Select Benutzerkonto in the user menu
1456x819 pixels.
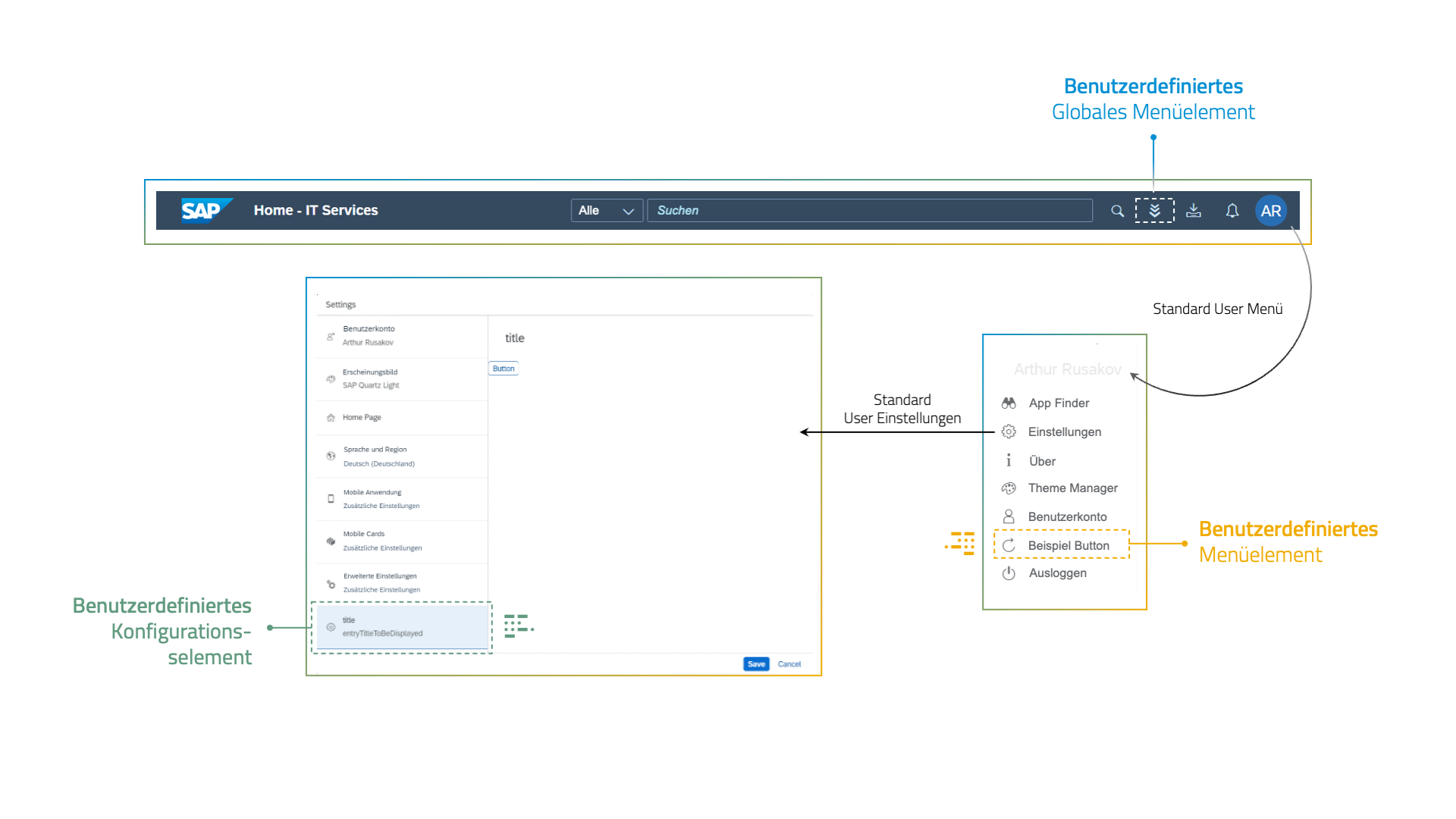pyautogui.click(x=1066, y=516)
